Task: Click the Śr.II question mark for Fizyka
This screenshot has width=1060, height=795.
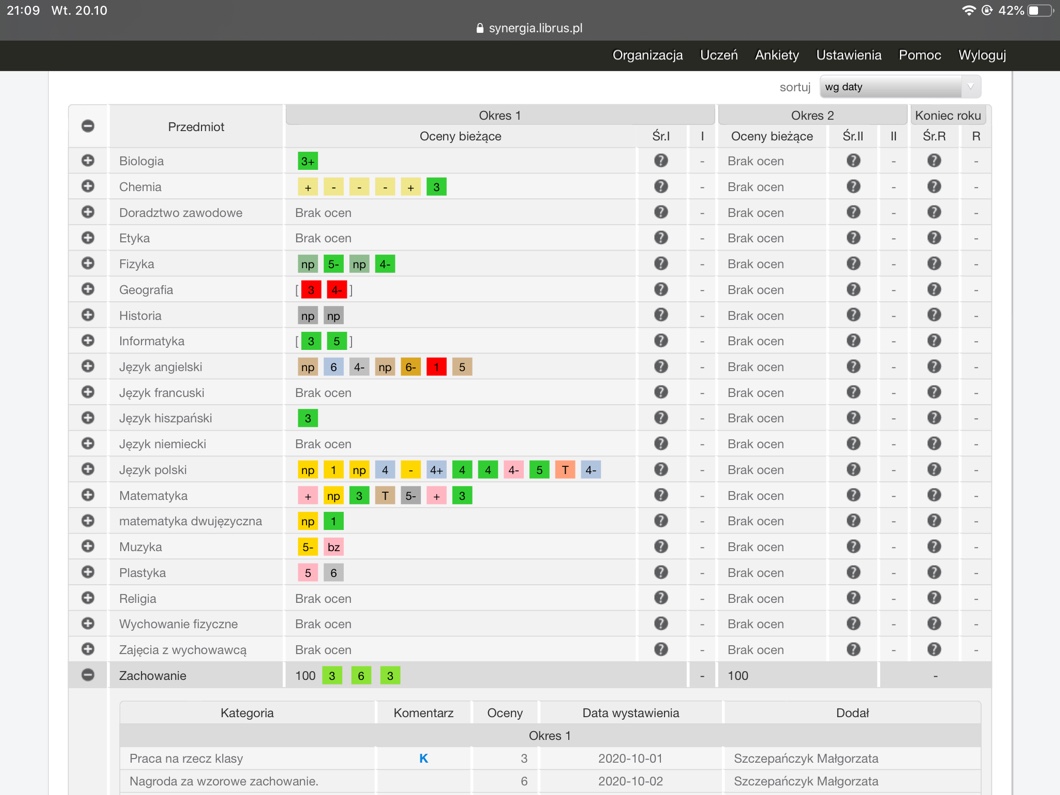Action: [x=853, y=264]
